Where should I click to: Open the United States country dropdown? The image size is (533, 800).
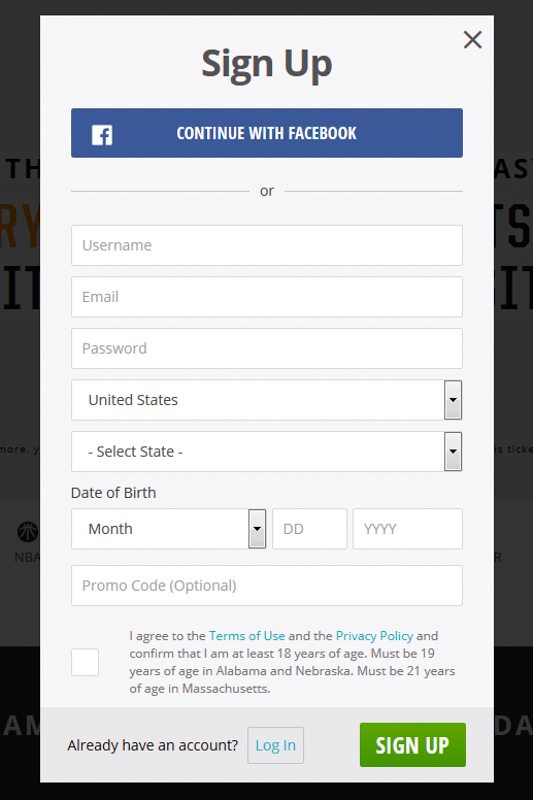click(267, 400)
